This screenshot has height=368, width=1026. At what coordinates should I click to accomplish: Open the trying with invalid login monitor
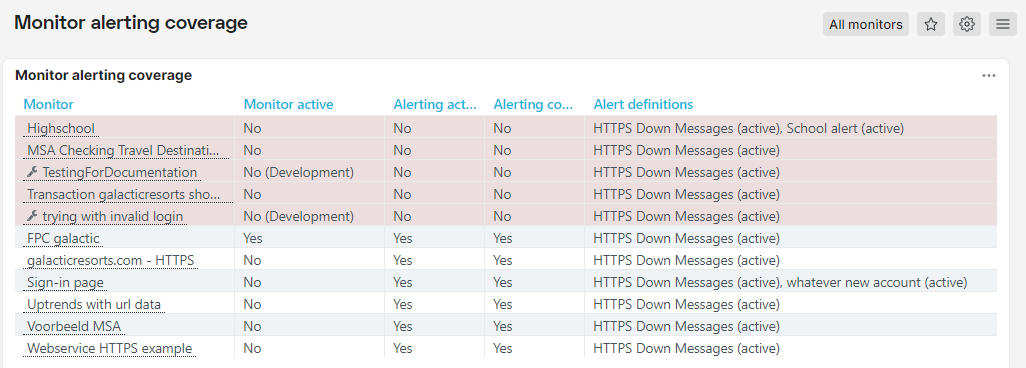tap(113, 216)
